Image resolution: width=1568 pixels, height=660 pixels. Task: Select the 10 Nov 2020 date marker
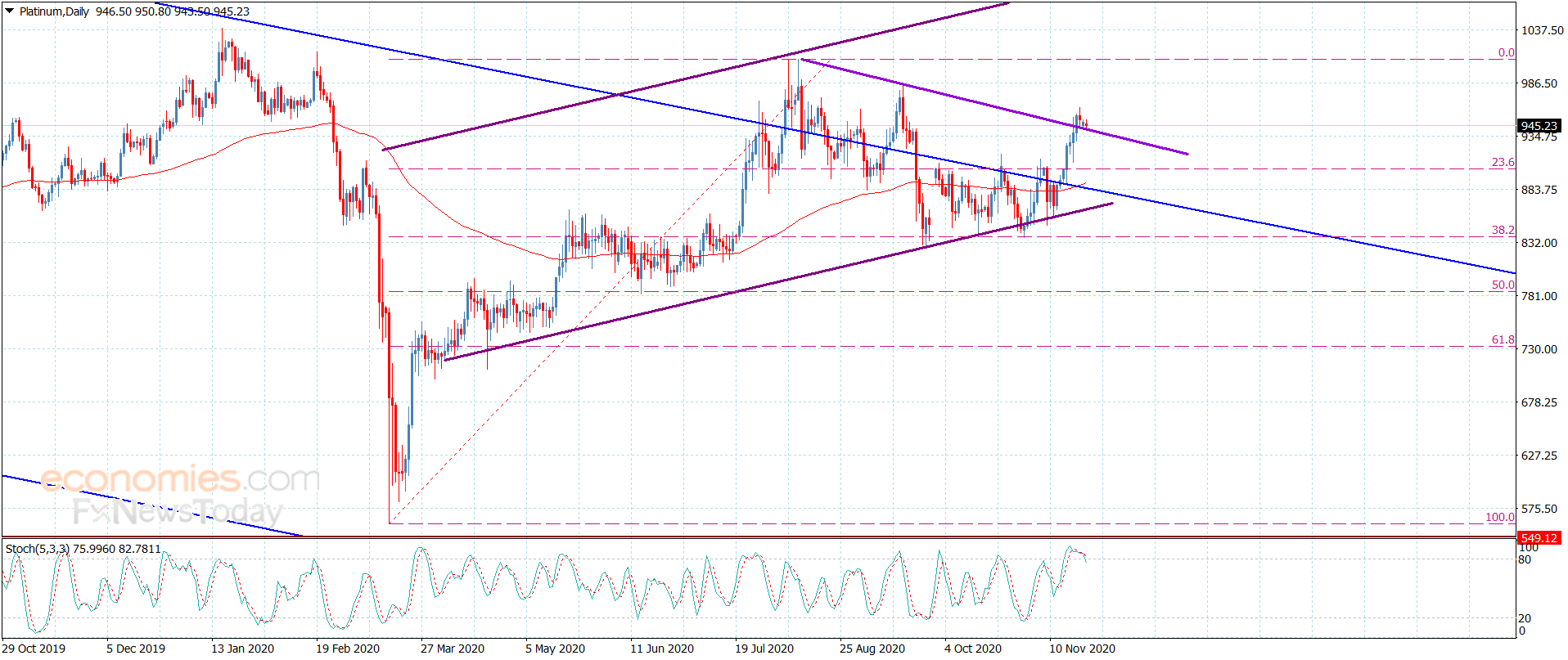(1082, 649)
